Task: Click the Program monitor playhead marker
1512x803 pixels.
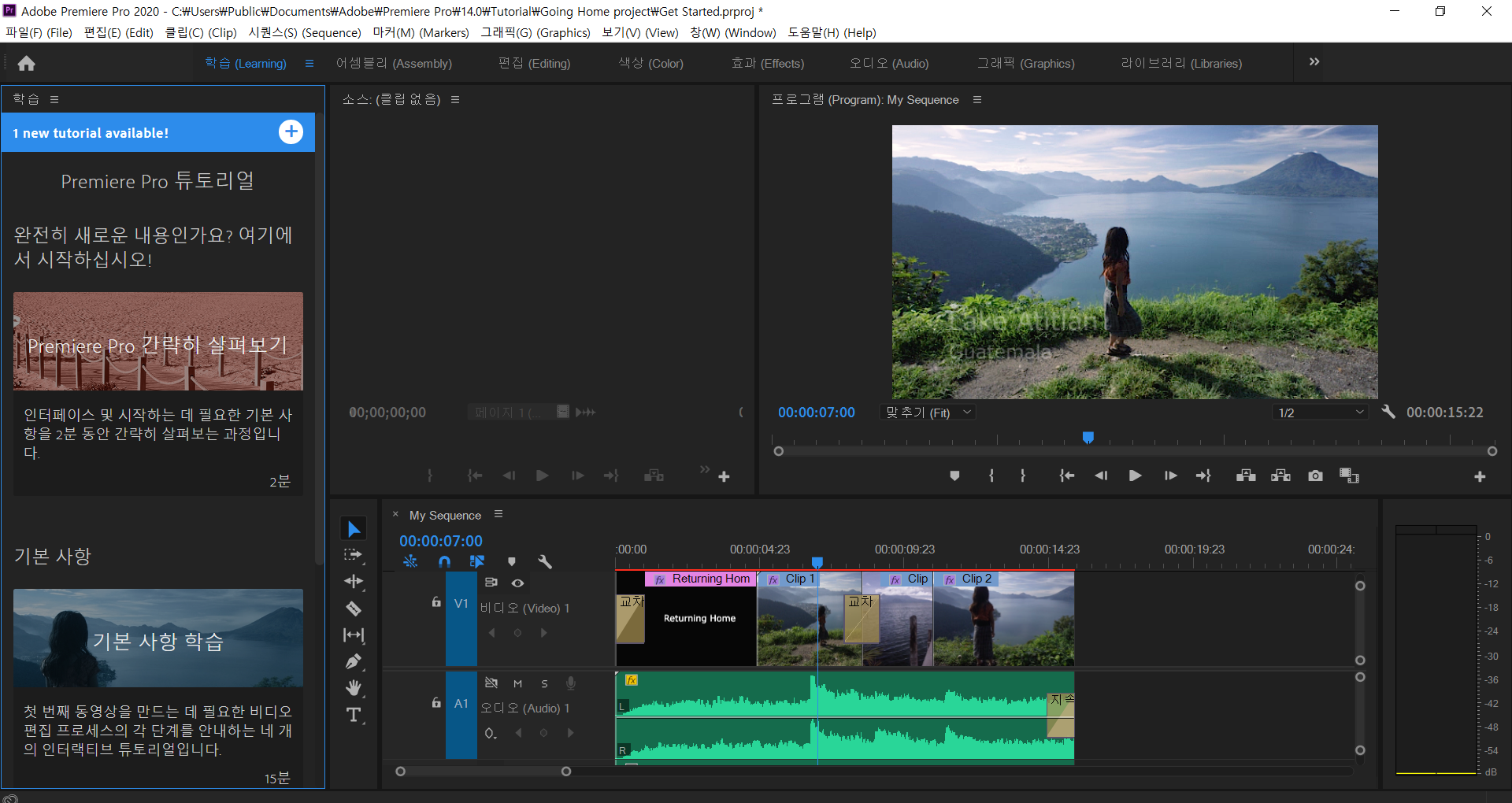Action: [x=1088, y=437]
